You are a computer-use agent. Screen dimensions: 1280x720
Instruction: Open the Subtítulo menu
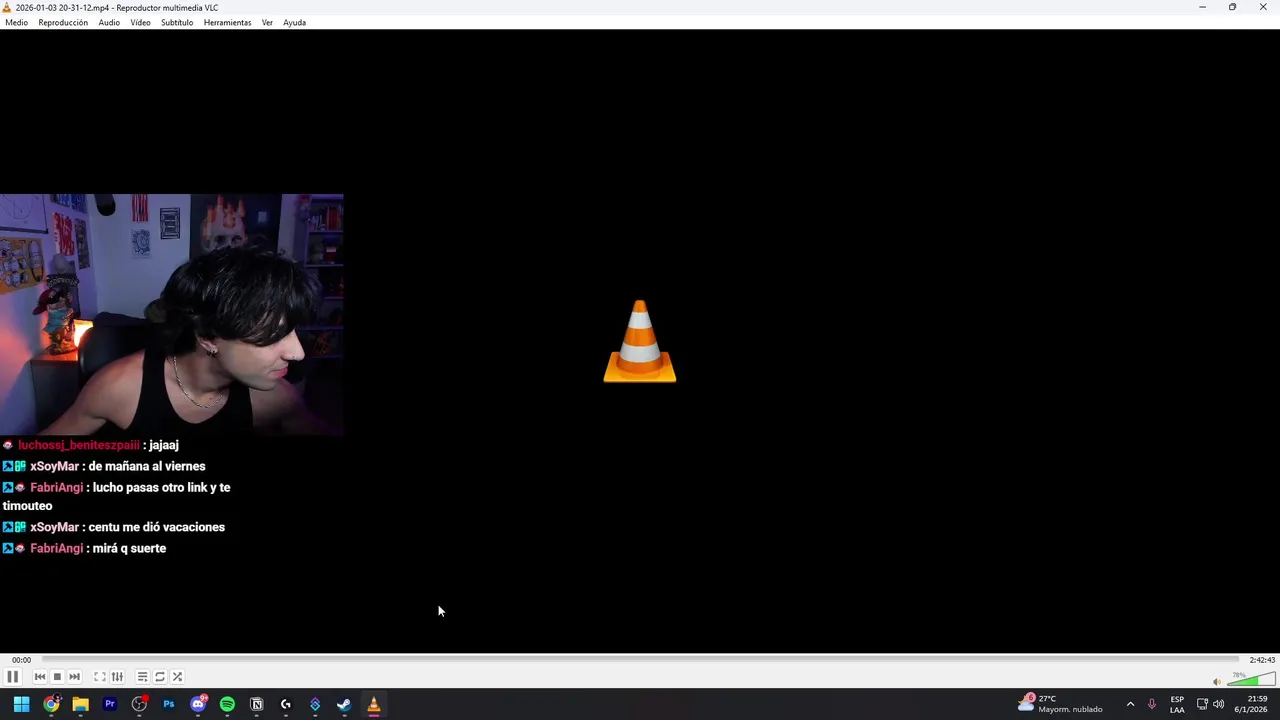click(177, 22)
